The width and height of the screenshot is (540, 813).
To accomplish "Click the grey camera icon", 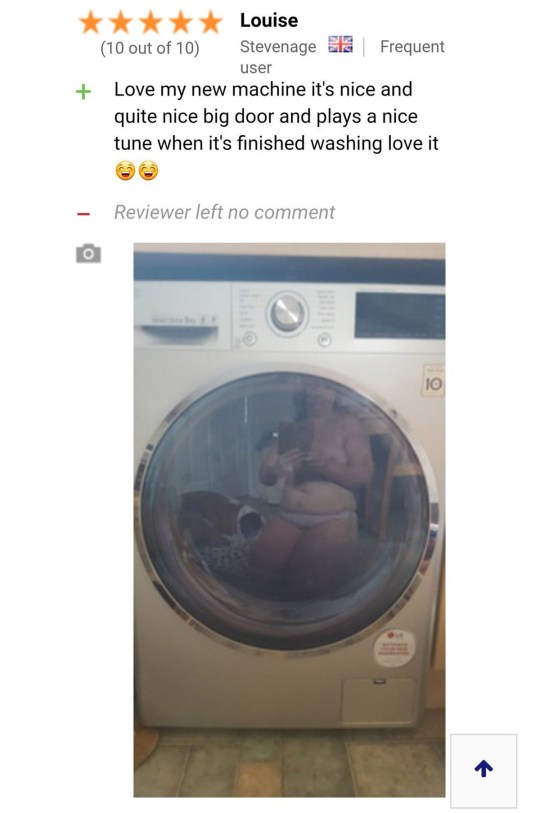I will point(88,253).
